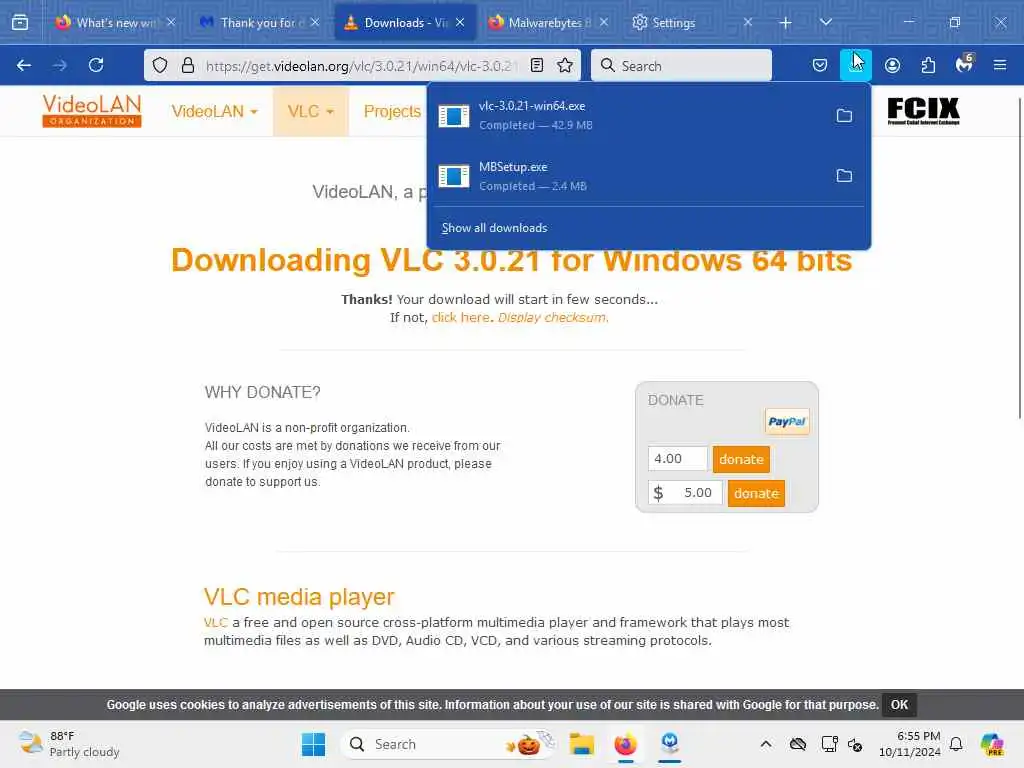Click the browser Search box
Screen dimensions: 1024x768
point(681,66)
